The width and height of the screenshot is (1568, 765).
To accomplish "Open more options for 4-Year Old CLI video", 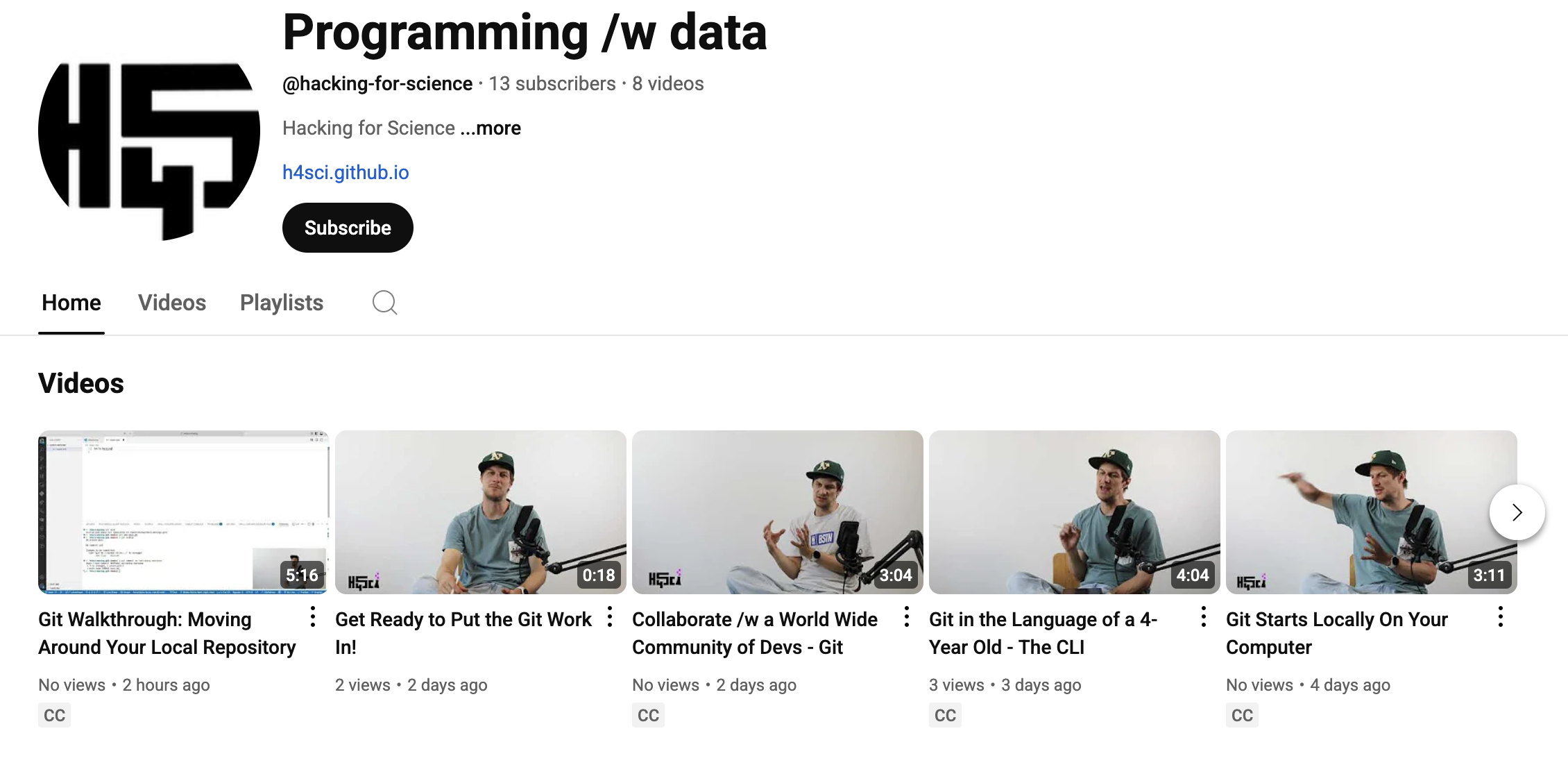I will point(1204,616).
